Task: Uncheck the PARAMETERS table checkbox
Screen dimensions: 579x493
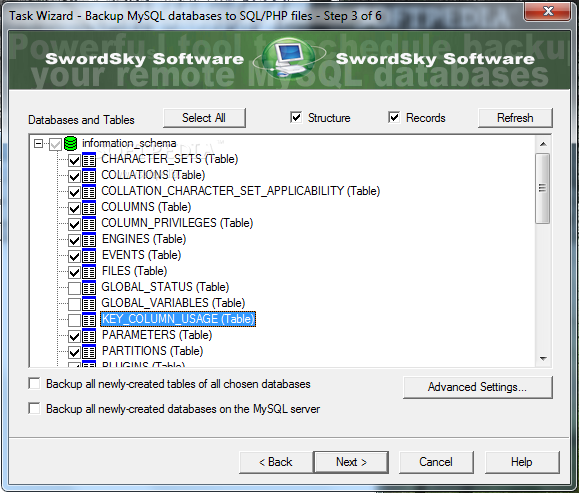Action: click(74, 336)
